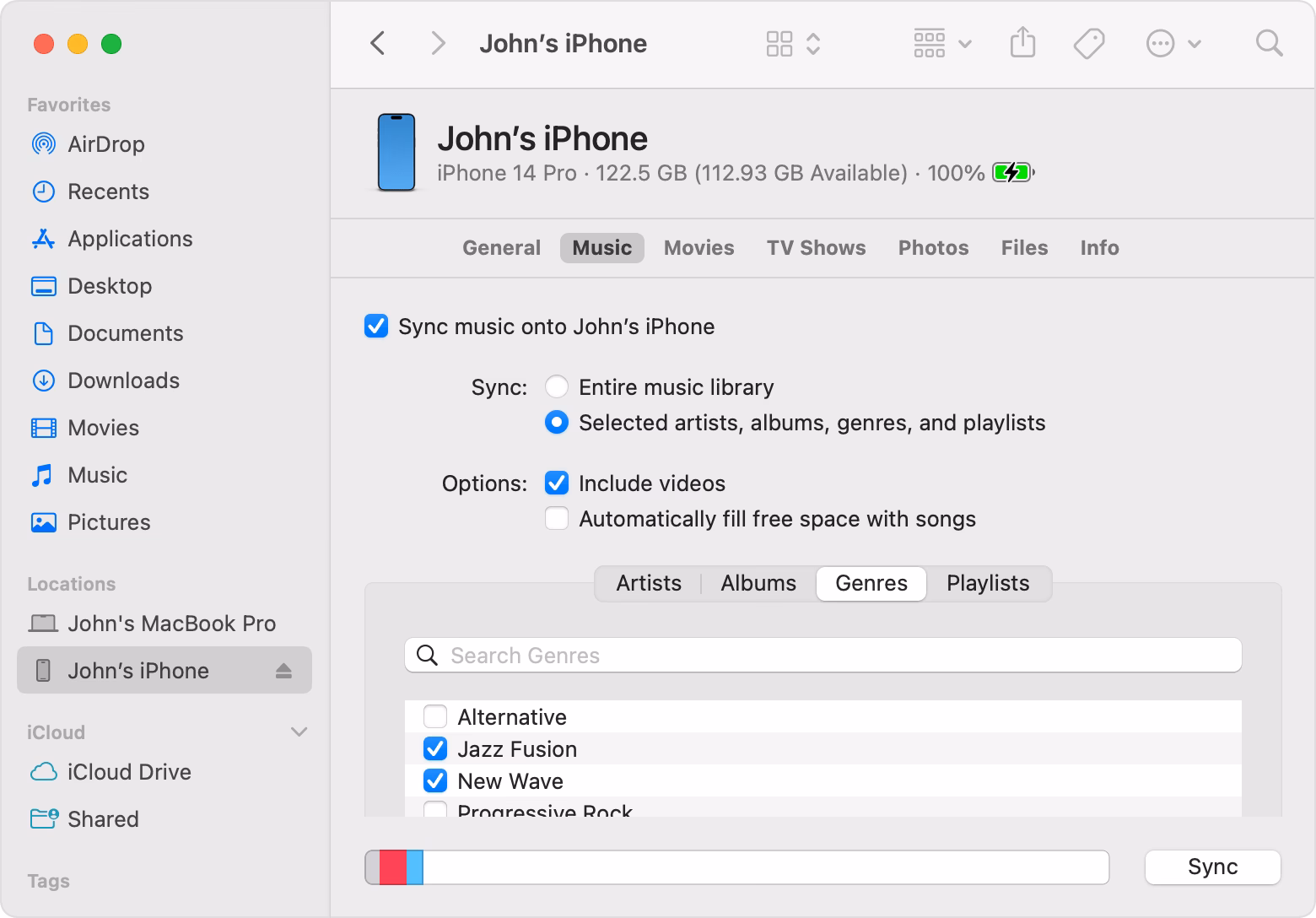1316x918 pixels.
Task: Select the Entire music library radio button
Action: [556, 386]
